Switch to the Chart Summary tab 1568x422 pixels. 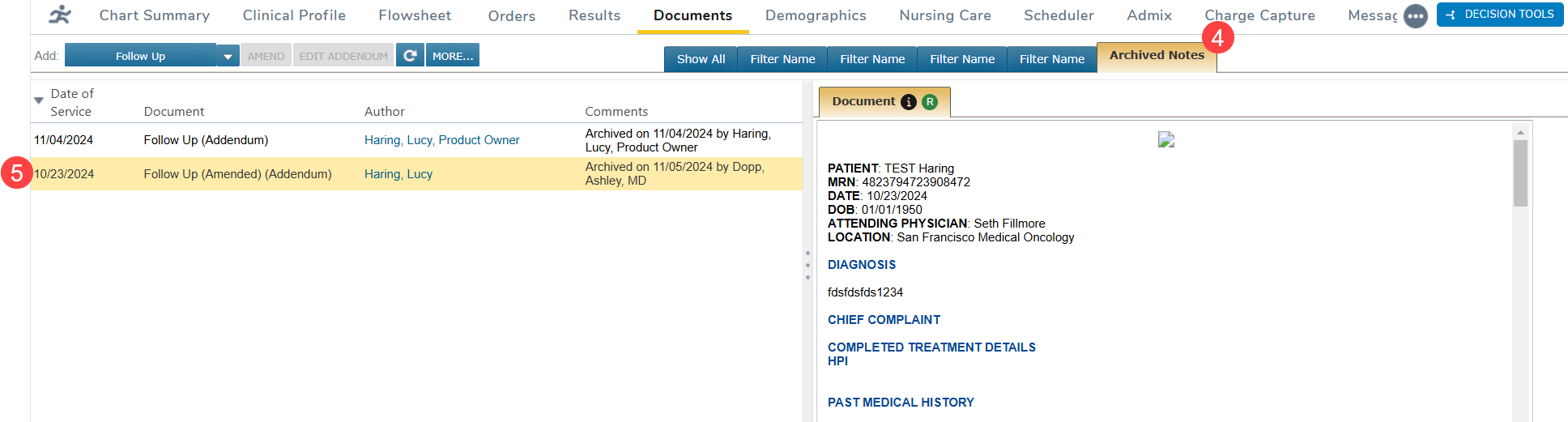tap(154, 15)
